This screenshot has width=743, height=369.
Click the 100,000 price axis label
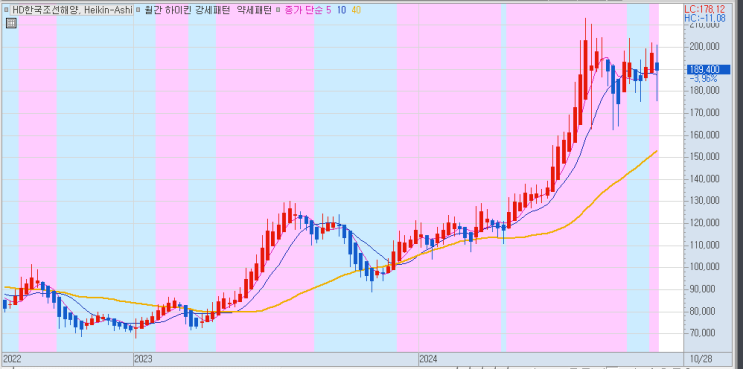coord(706,267)
